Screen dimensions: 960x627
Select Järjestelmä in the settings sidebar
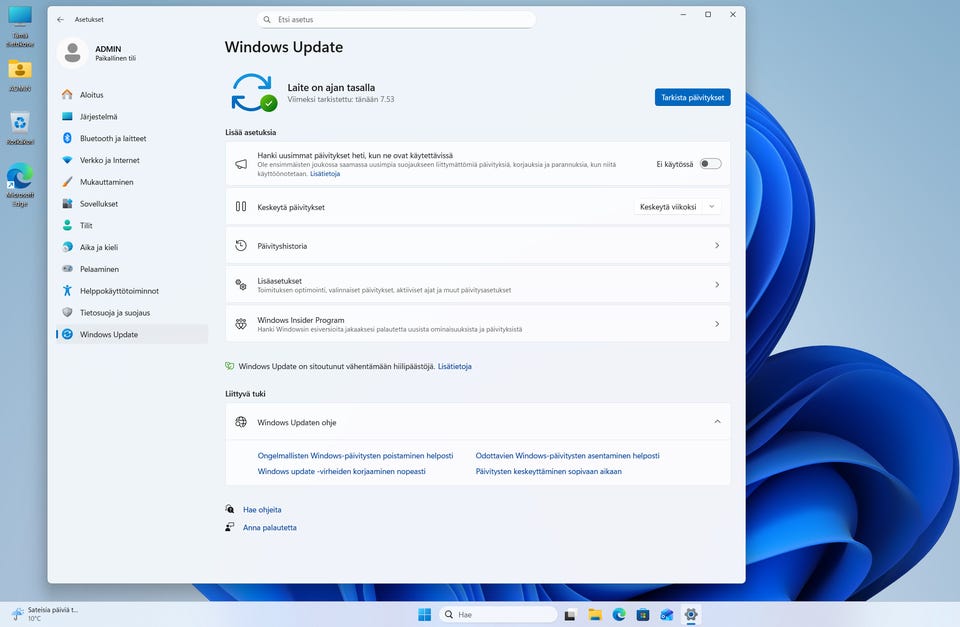click(132, 116)
